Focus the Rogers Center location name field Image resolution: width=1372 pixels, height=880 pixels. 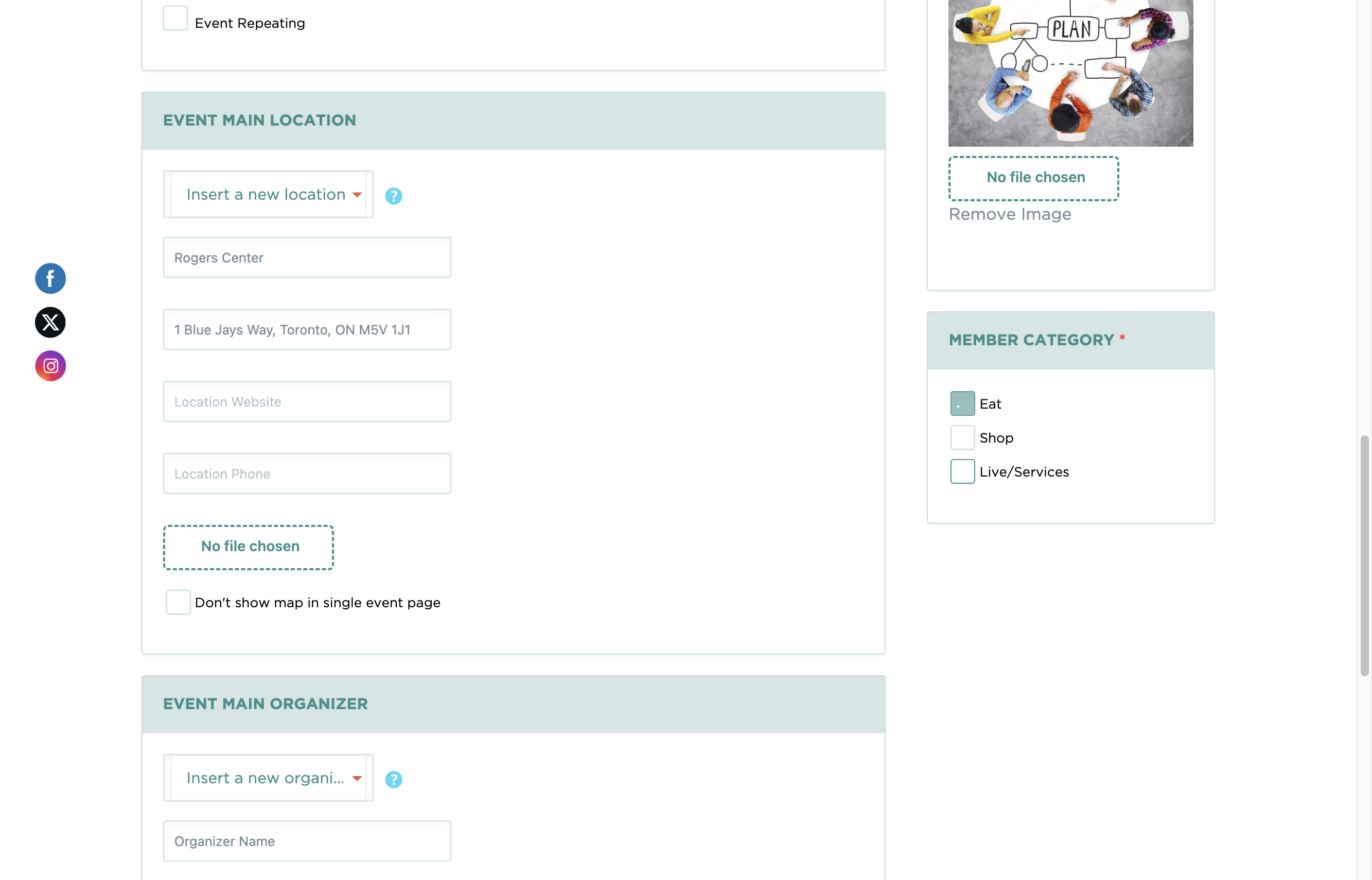point(307,258)
